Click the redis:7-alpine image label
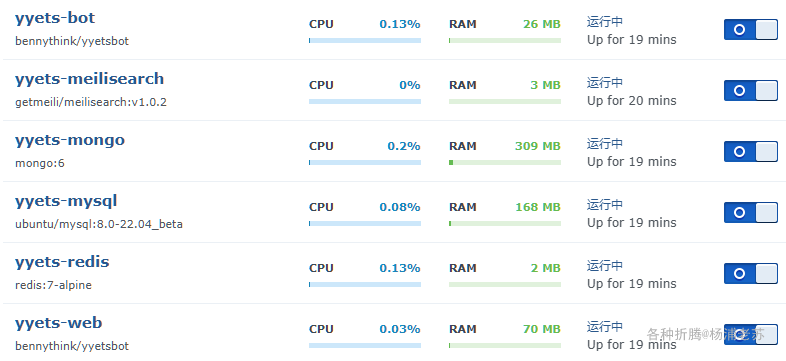Viewport: 786px width, 361px height. point(53,285)
